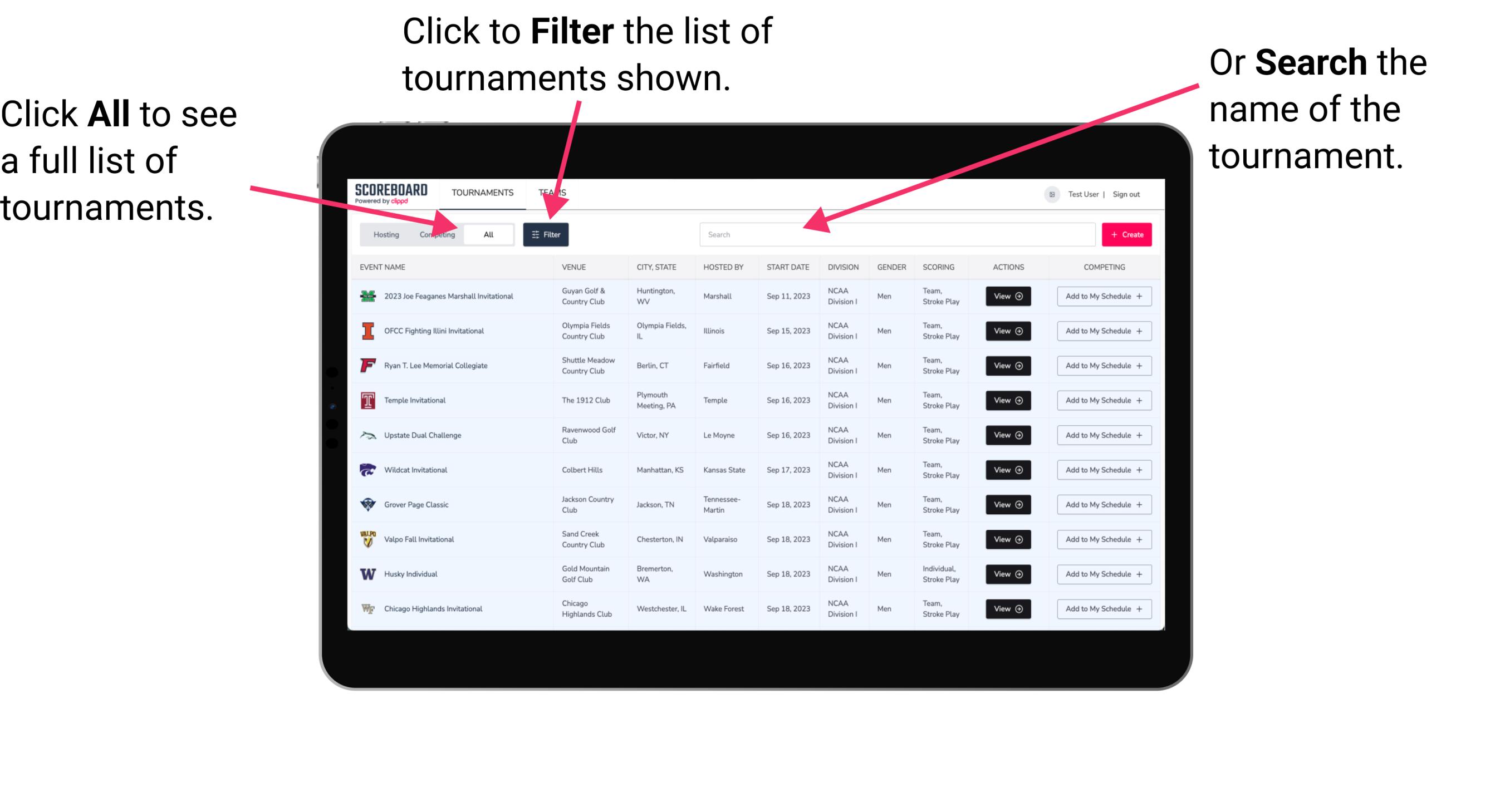Expand the DIVISION column sorter
This screenshot has height=812, width=1510.
(x=844, y=268)
